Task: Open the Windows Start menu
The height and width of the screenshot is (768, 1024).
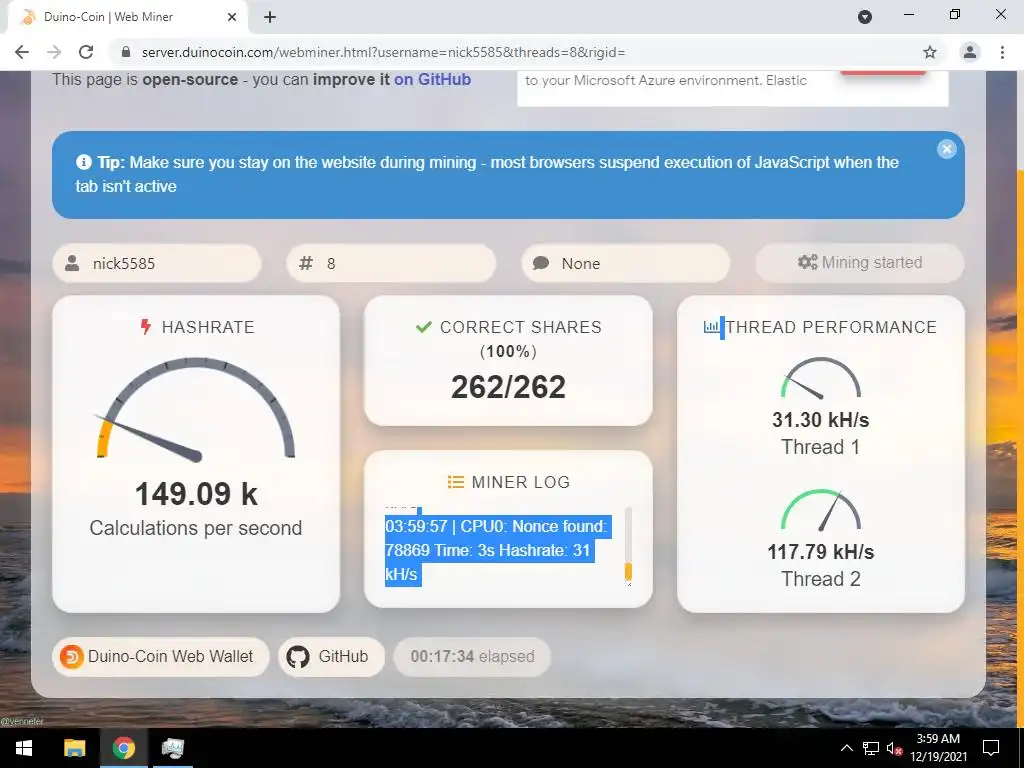Action: tap(24, 748)
